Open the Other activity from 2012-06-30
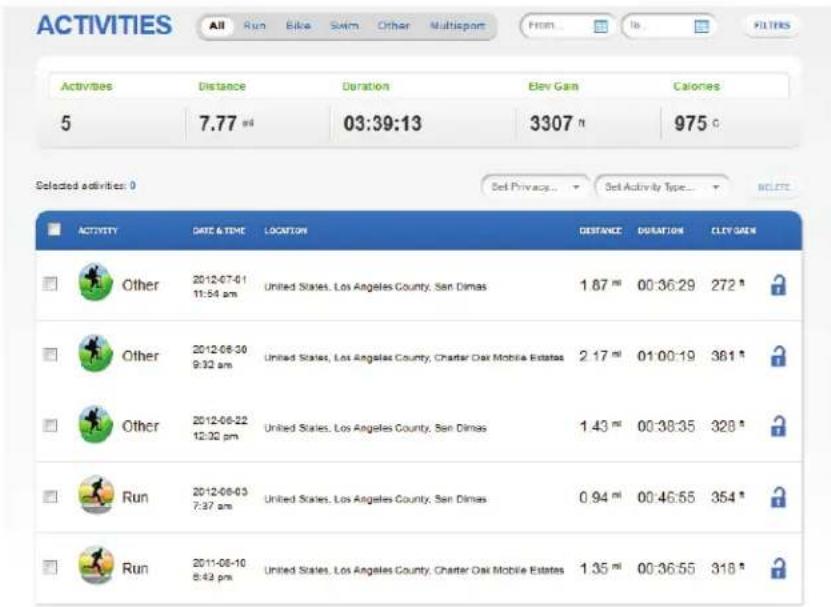 tap(140, 356)
